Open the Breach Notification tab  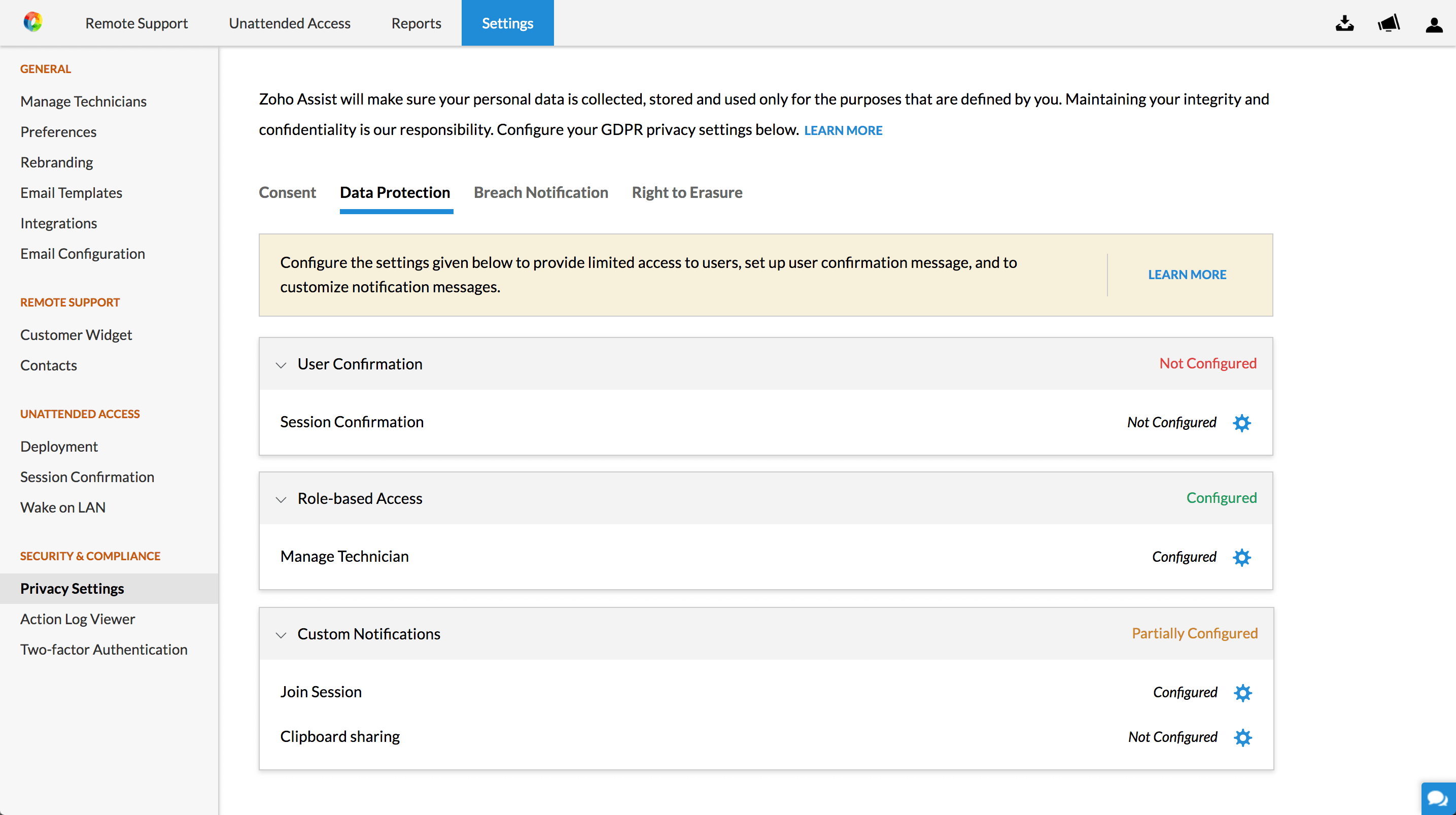[540, 193]
